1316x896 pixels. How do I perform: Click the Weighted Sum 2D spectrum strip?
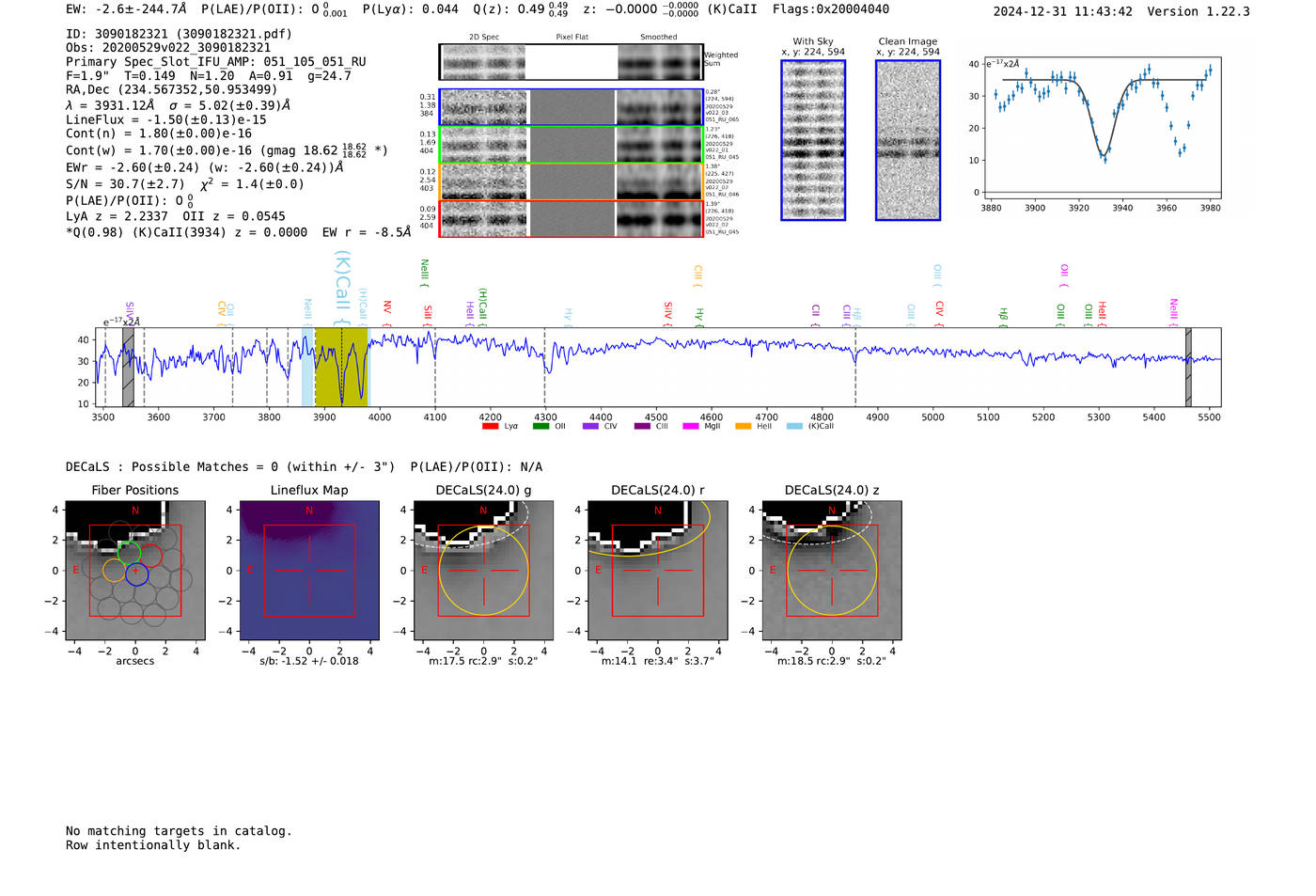571,62
